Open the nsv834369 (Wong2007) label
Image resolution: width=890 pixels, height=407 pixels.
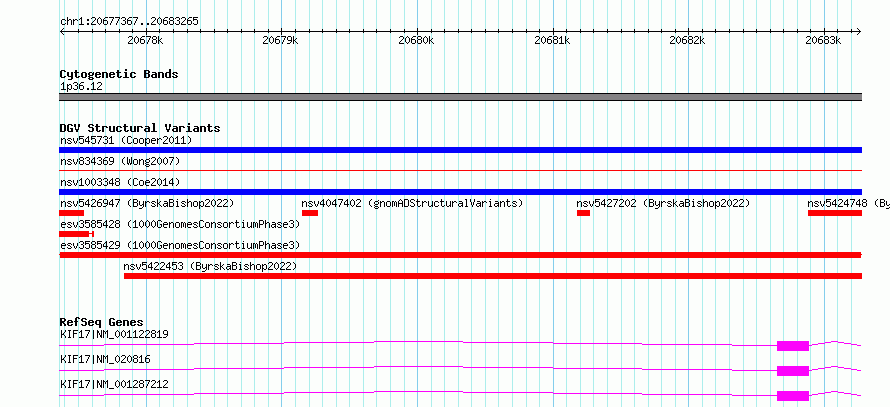pyautogui.click(x=120, y=161)
